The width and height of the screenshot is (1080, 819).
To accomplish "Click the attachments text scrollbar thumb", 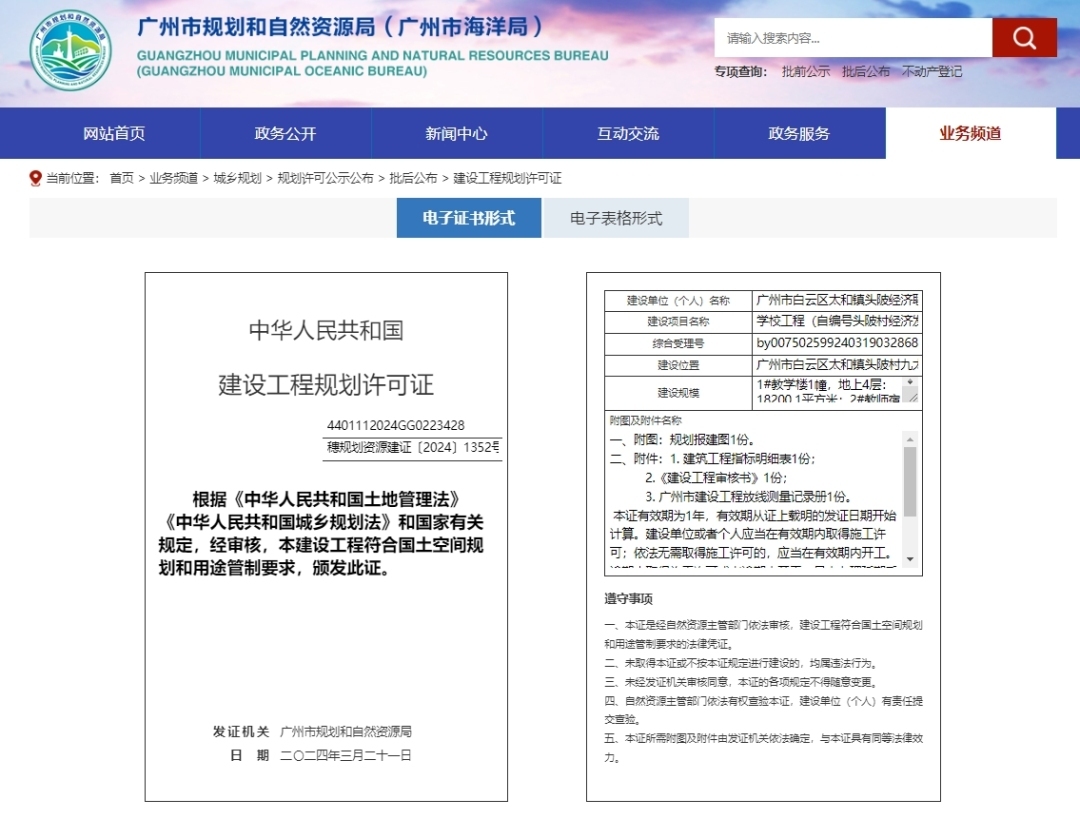I will click(x=910, y=480).
